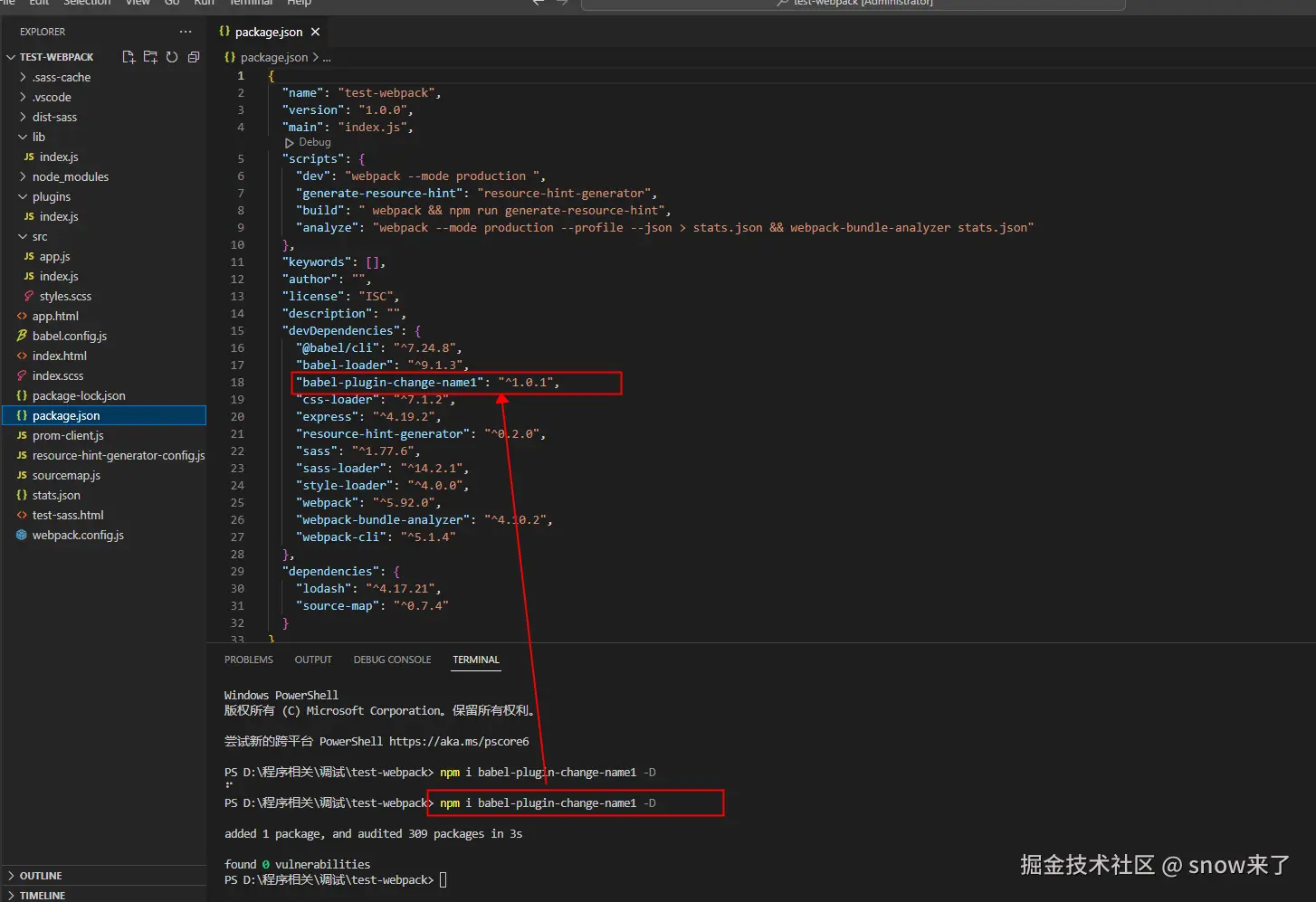The height and width of the screenshot is (902, 1316).
Task: Expand the .sass-cache folder
Action: (23, 77)
